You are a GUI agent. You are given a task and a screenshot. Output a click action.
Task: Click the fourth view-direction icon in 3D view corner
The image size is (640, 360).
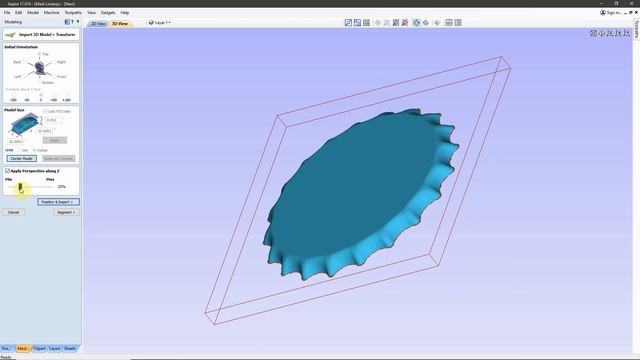(x=619, y=33)
